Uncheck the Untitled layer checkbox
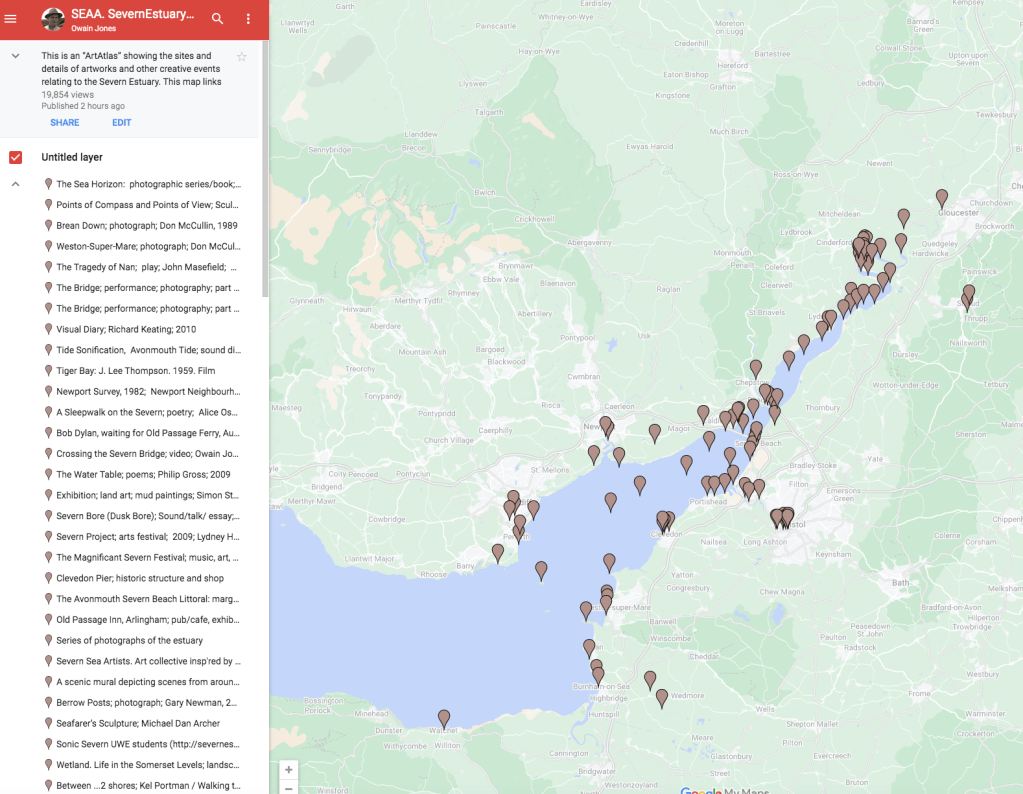This screenshot has width=1023, height=794. click(x=15, y=157)
